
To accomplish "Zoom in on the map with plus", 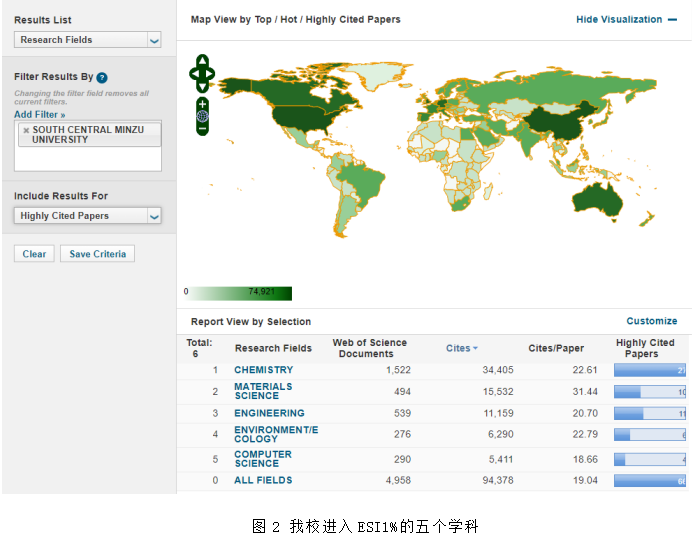I will (x=202, y=104).
